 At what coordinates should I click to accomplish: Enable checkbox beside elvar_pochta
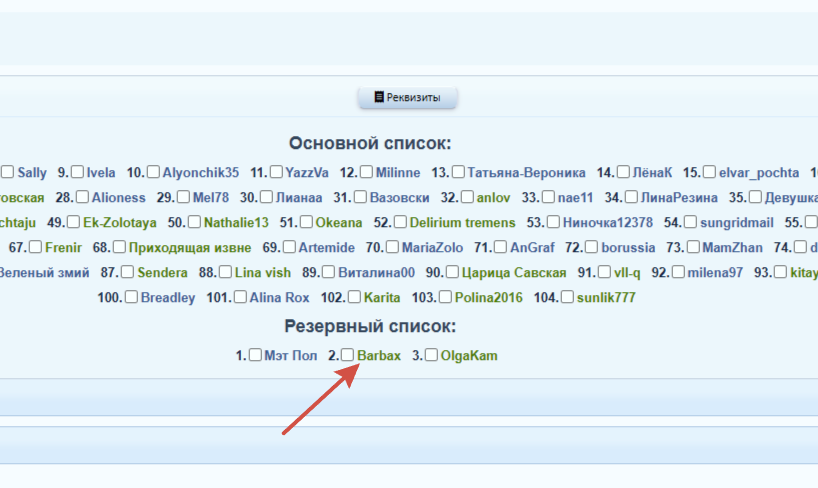click(709, 172)
